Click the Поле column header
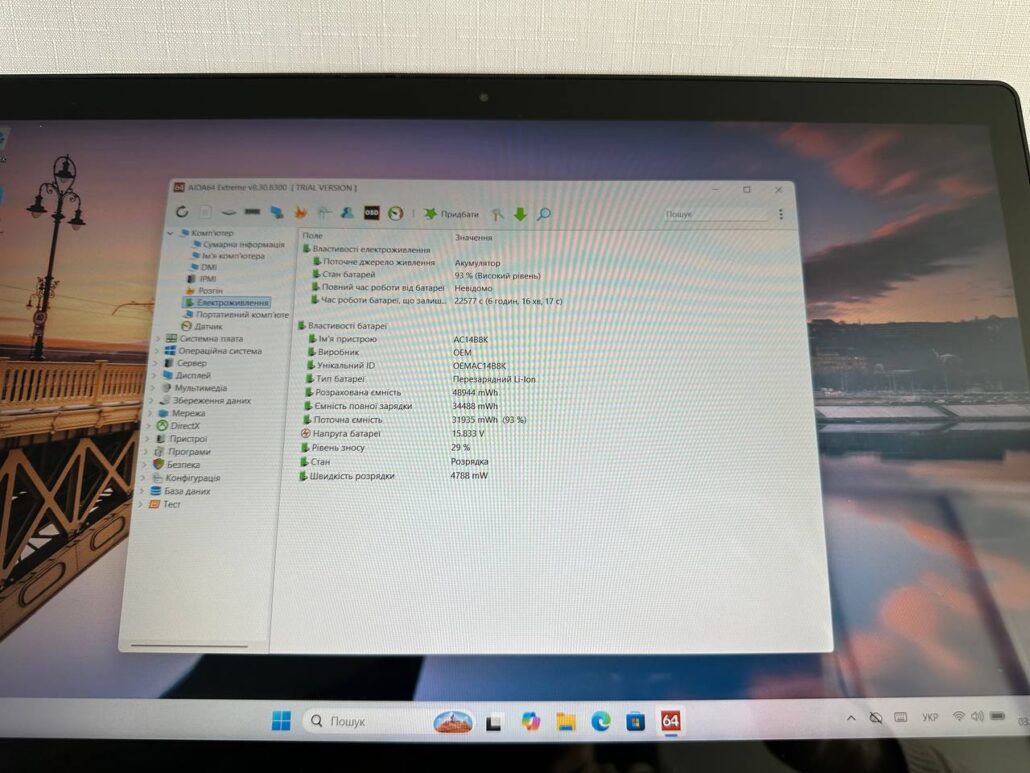Viewport: 1030px width, 773px height. coord(313,236)
